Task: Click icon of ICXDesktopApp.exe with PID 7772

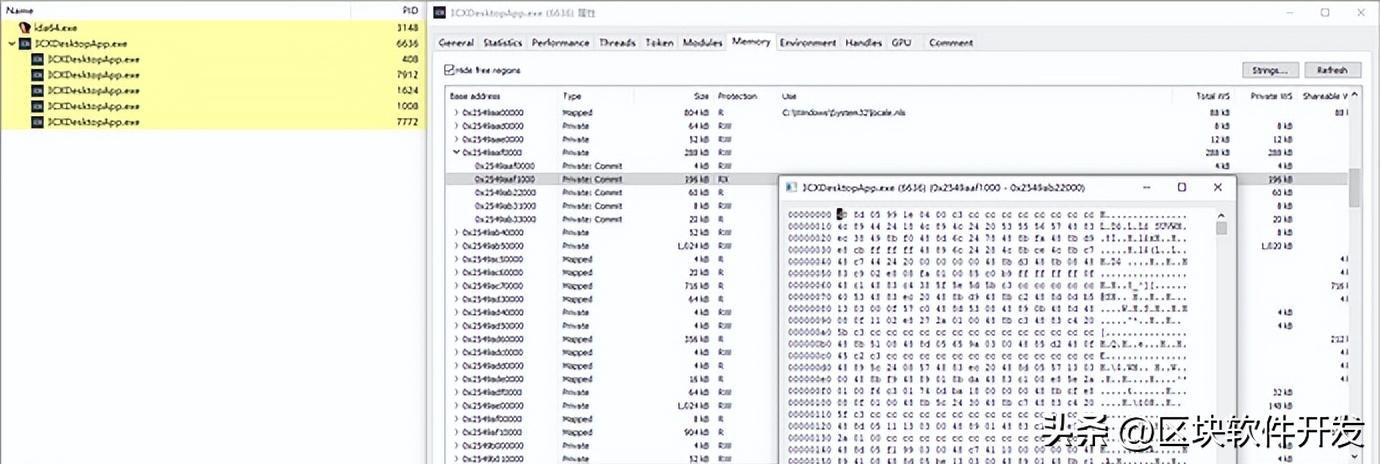Action: coord(38,121)
